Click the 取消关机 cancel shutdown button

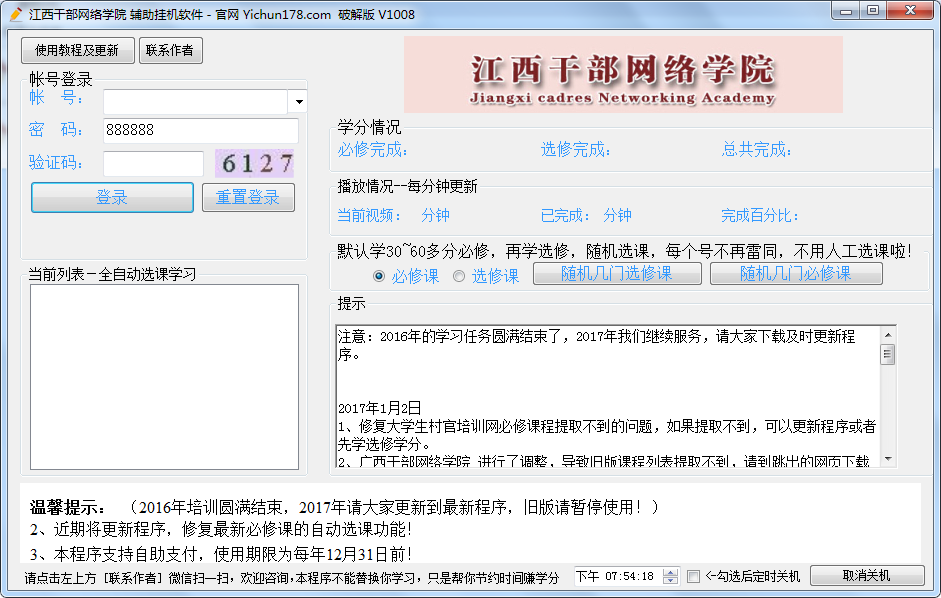(x=866, y=577)
